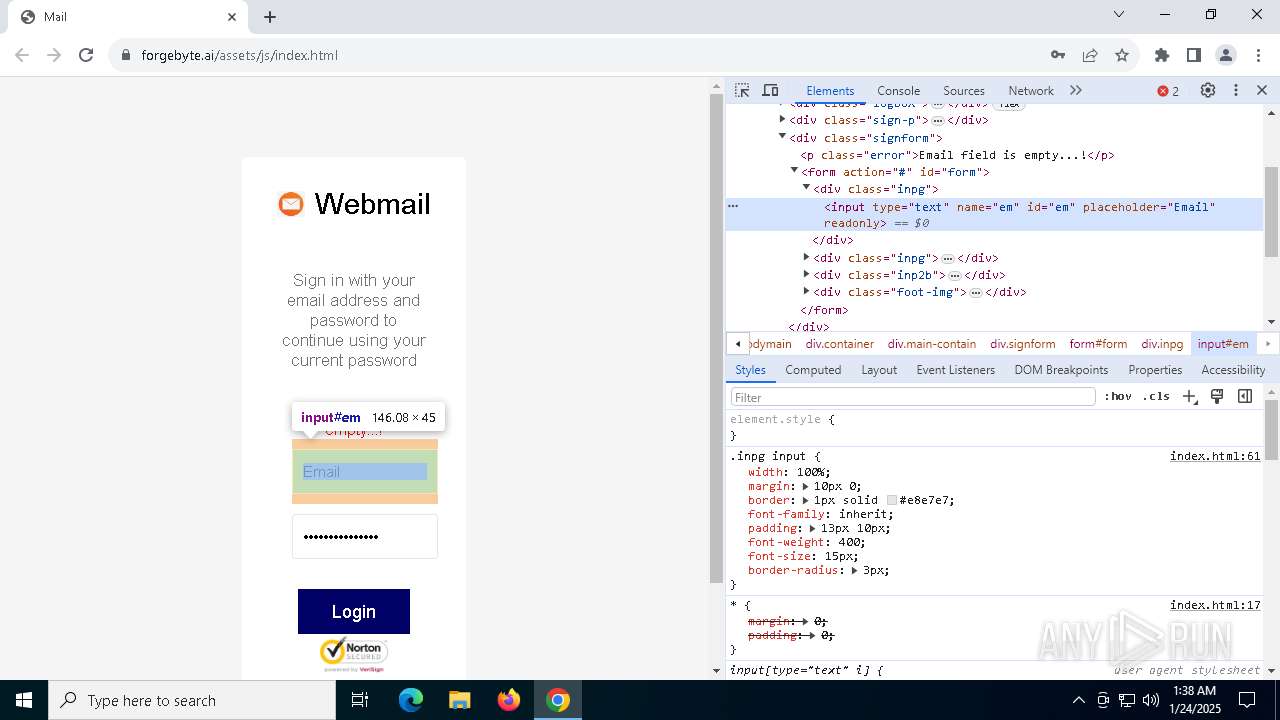Select div.signform in breadcrumb

pos(1022,344)
